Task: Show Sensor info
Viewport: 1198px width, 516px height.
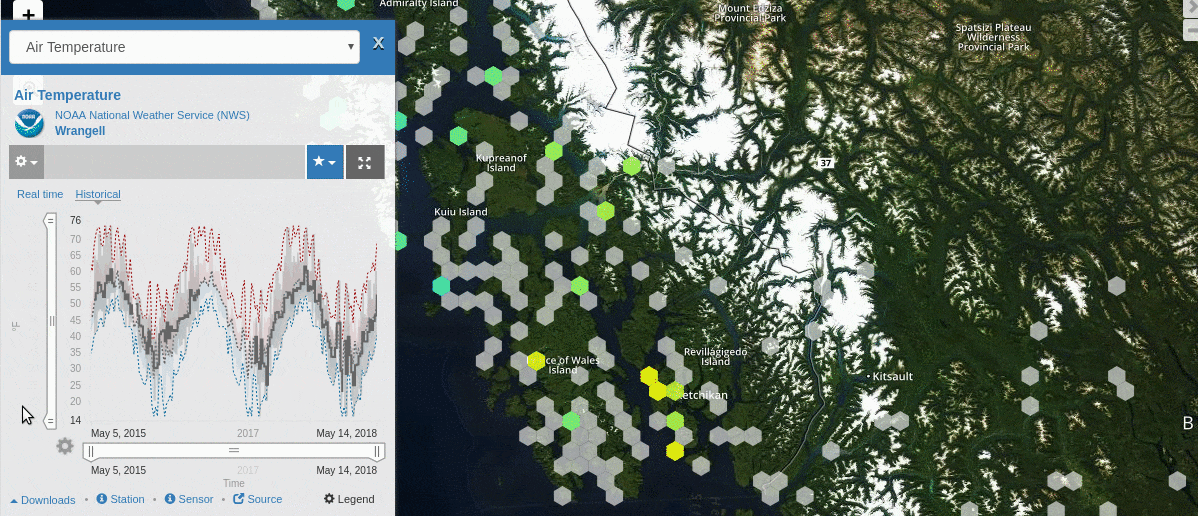Action: [189, 499]
